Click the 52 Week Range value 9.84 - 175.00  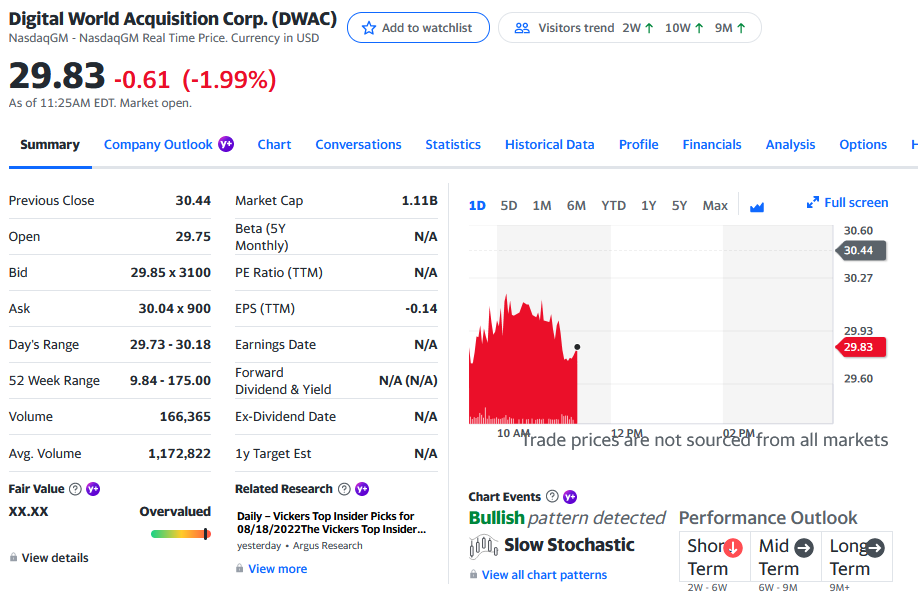pos(170,381)
